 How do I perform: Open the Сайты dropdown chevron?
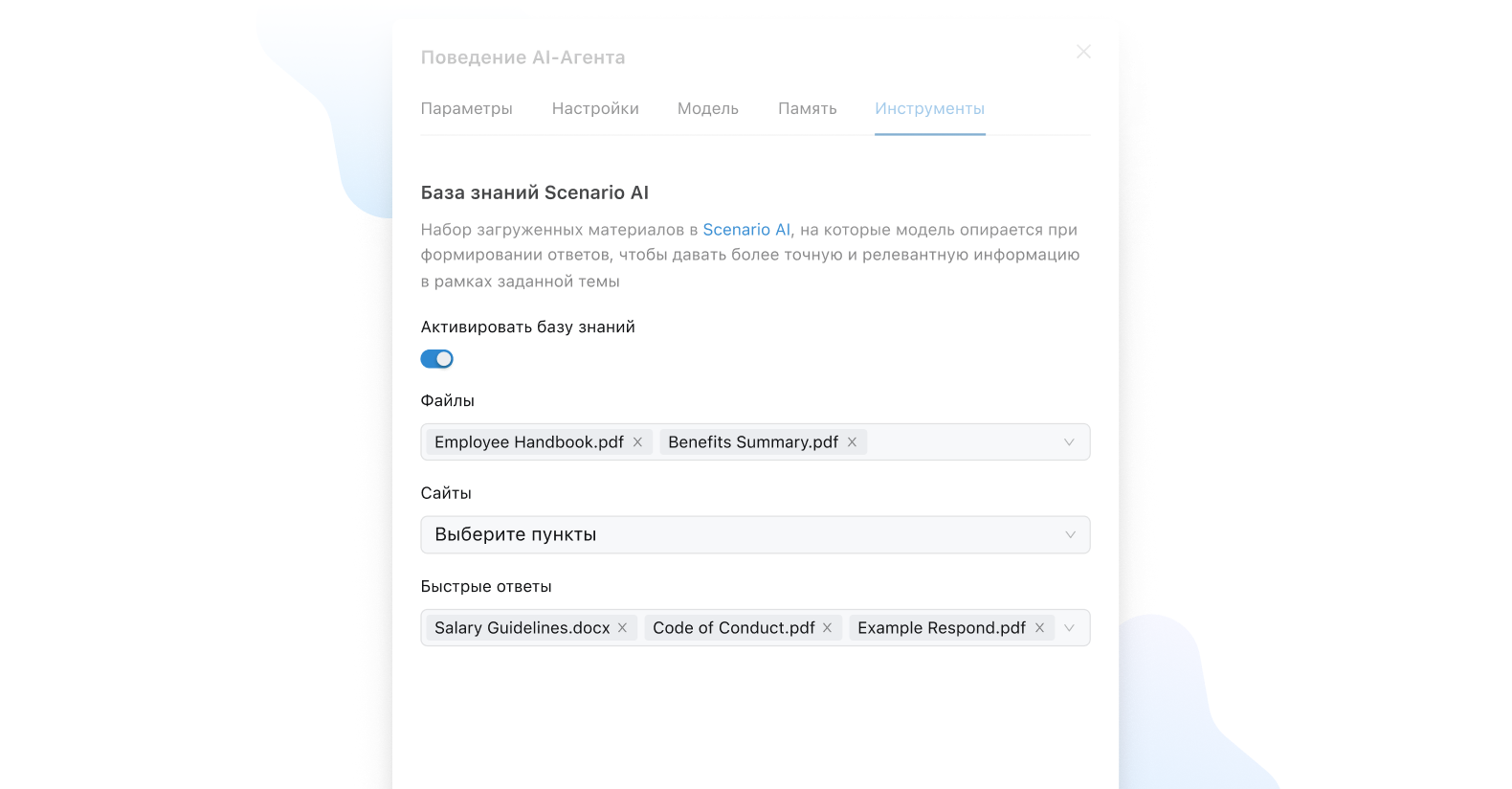coord(1070,535)
